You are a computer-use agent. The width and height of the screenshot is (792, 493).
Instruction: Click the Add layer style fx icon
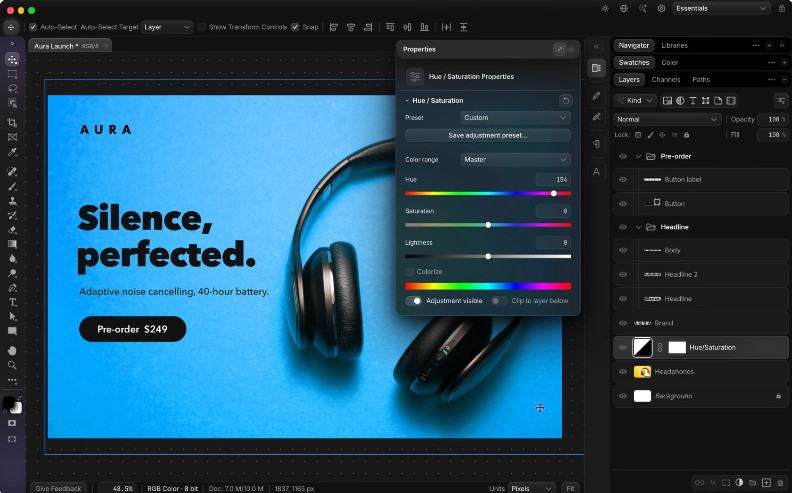click(x=713, y=482)
